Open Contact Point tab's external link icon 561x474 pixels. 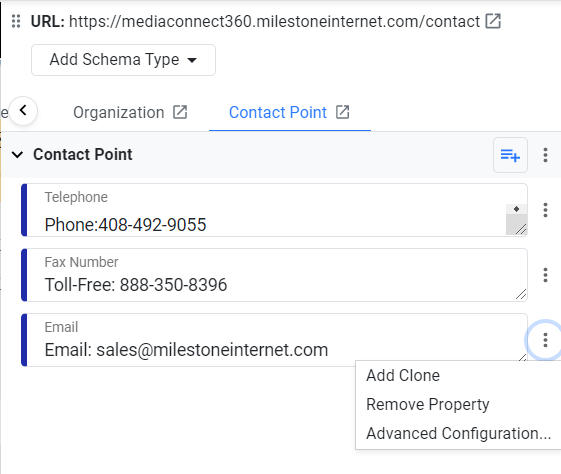click(x=342, y=112)
